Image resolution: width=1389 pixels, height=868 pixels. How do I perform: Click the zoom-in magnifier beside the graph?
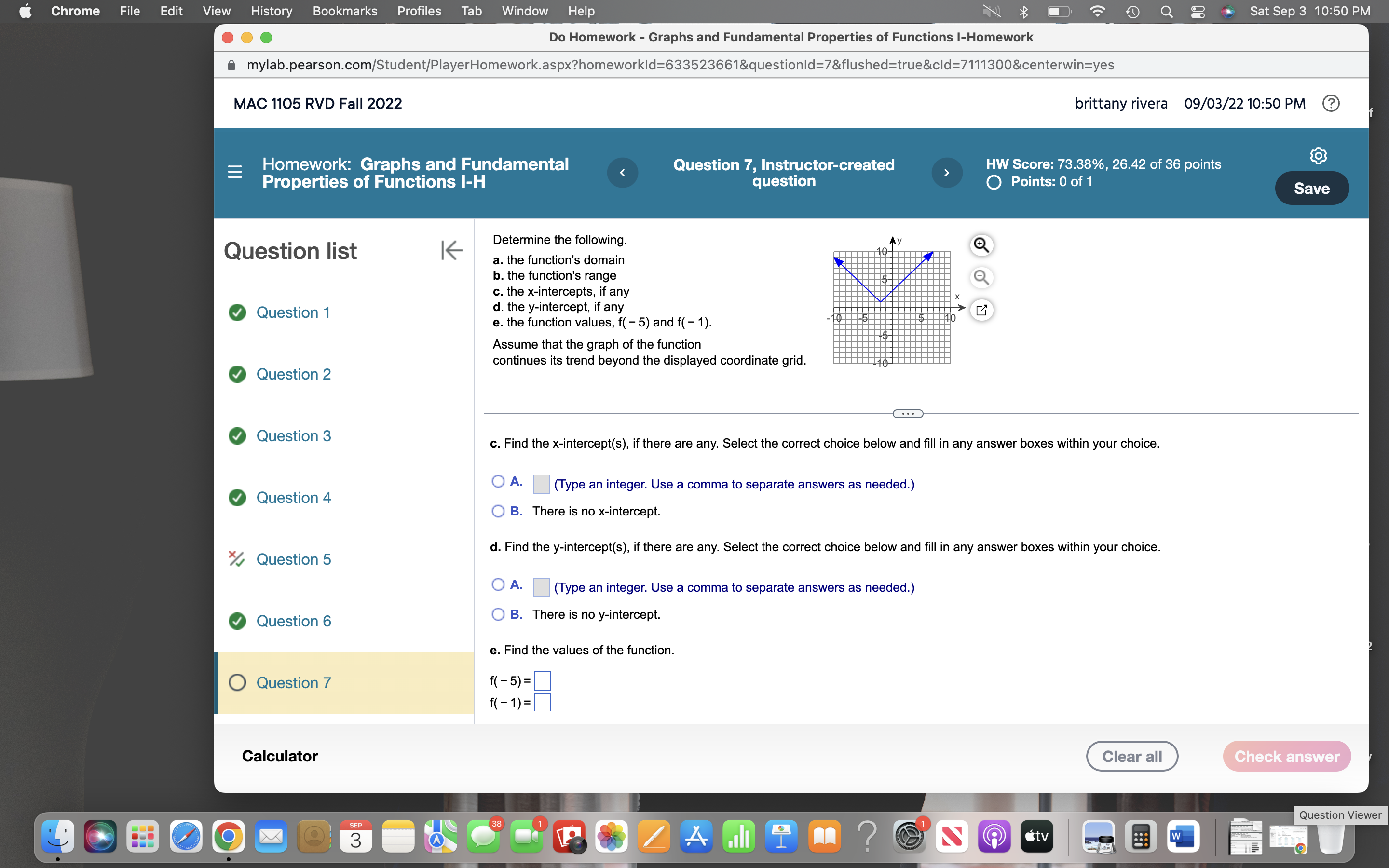981,245
